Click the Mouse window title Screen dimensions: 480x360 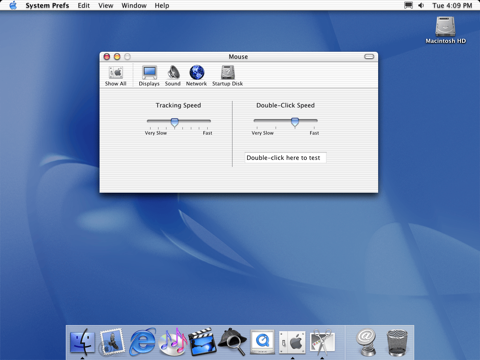point(238,57)
